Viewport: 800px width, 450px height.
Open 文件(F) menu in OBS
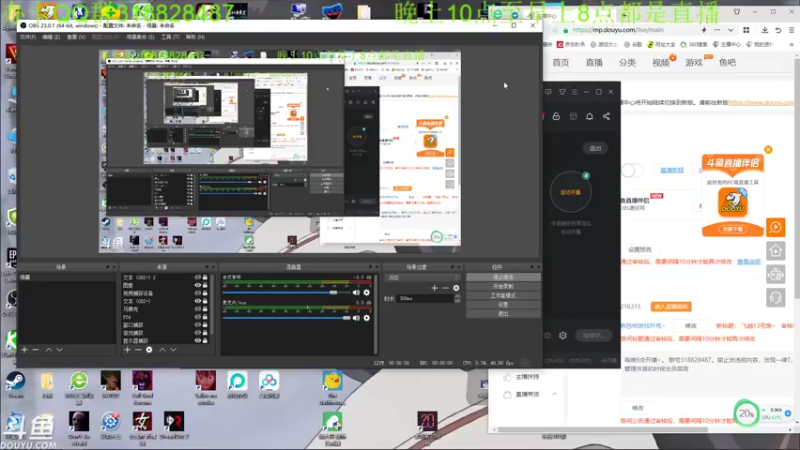coord(28,37)
